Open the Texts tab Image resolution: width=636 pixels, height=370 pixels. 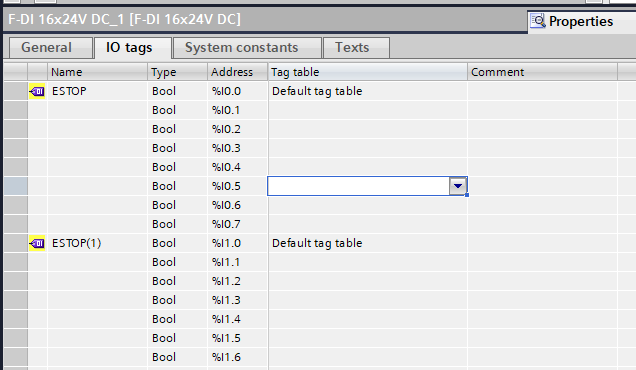point(356,47)
